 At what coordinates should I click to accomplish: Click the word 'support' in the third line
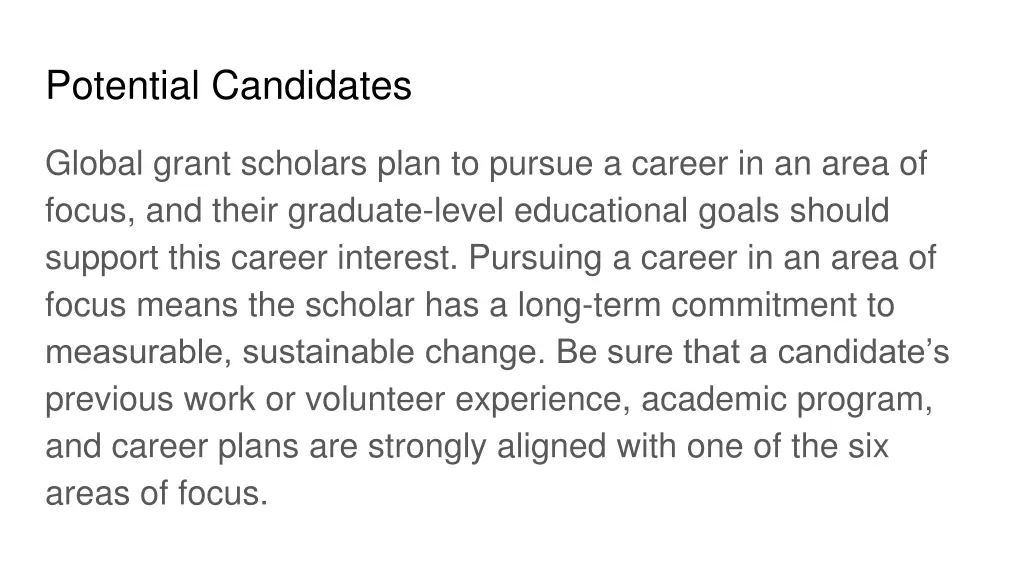(101, 259)
